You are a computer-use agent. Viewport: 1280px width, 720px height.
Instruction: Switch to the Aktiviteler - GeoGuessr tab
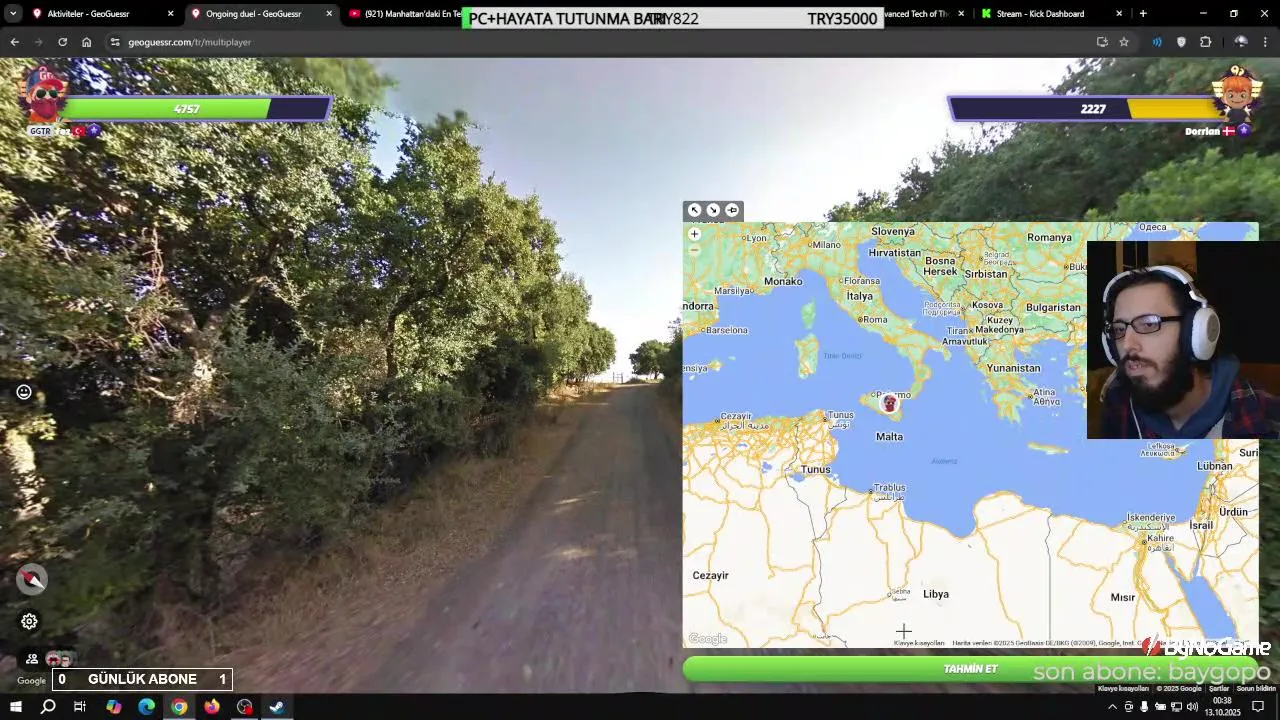[x=95, y=14]
